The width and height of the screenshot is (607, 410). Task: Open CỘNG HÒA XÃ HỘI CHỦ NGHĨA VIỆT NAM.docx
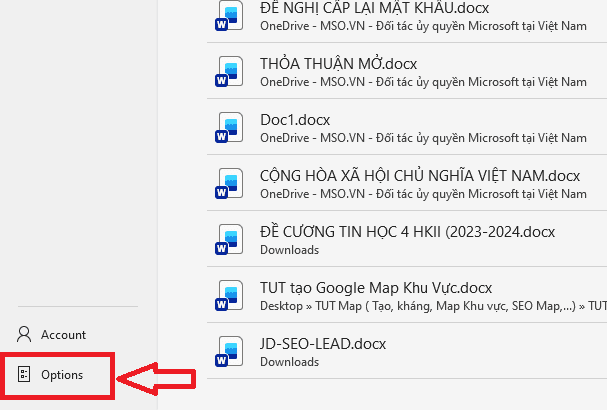pos(419,175)
